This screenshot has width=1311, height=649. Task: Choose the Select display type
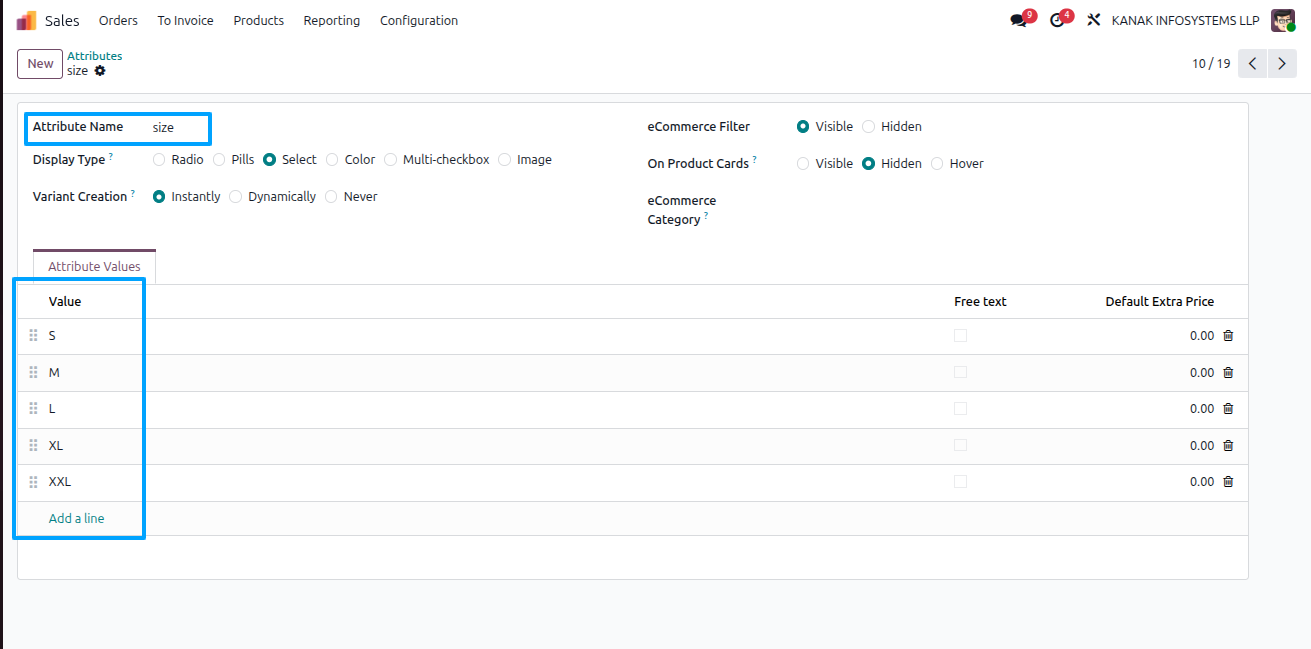pyautogui.click(x=270, y=160)
